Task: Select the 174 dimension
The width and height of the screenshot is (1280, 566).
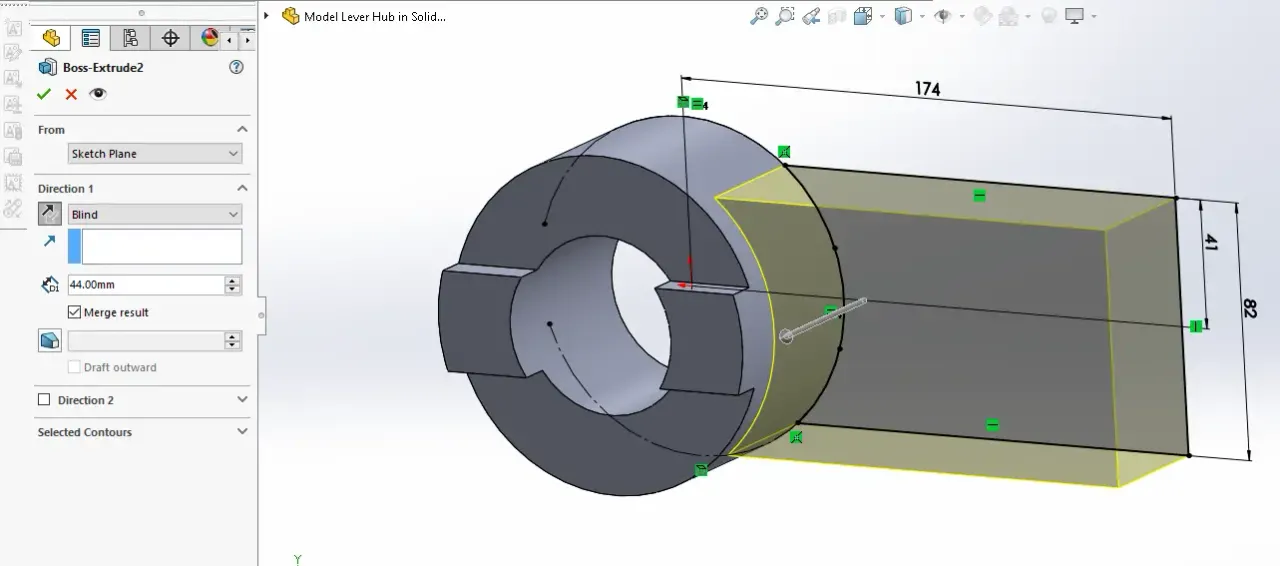Action: tap(927, 89)
